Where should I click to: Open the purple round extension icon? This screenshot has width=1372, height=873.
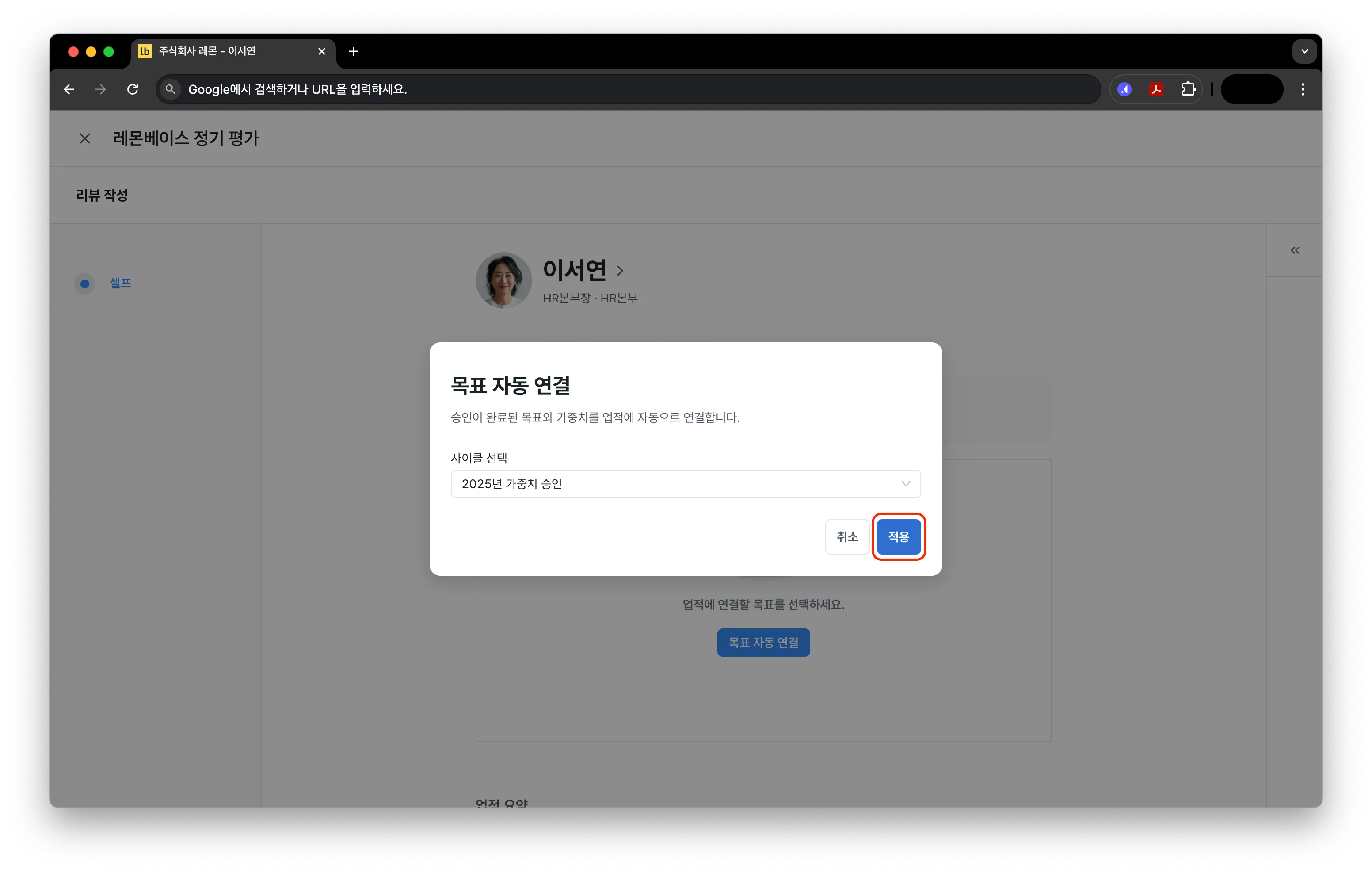1124,89
